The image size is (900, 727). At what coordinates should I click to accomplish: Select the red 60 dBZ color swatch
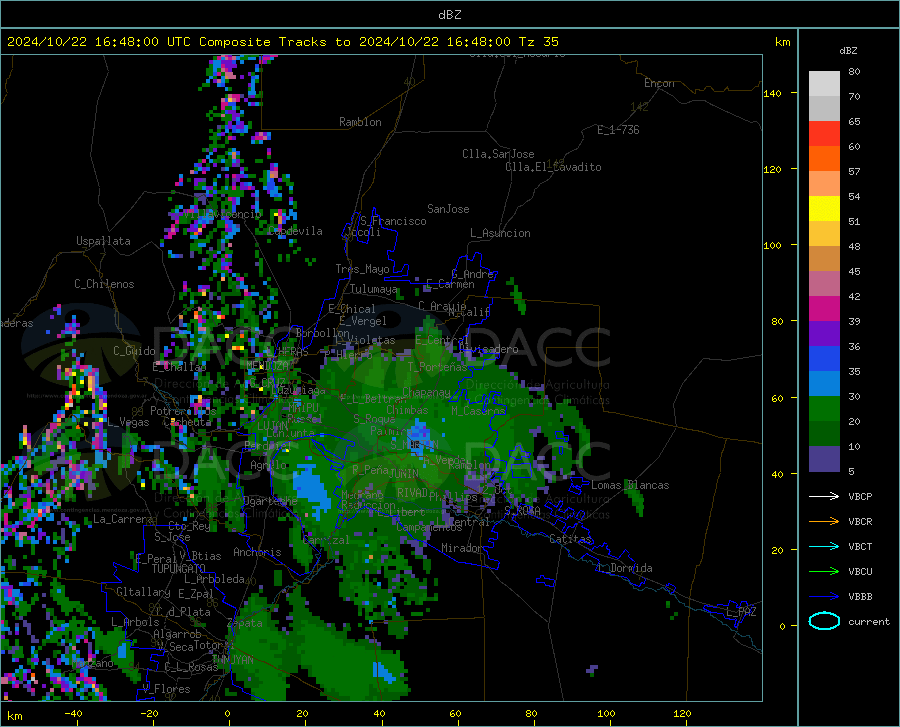pos(824,134)
